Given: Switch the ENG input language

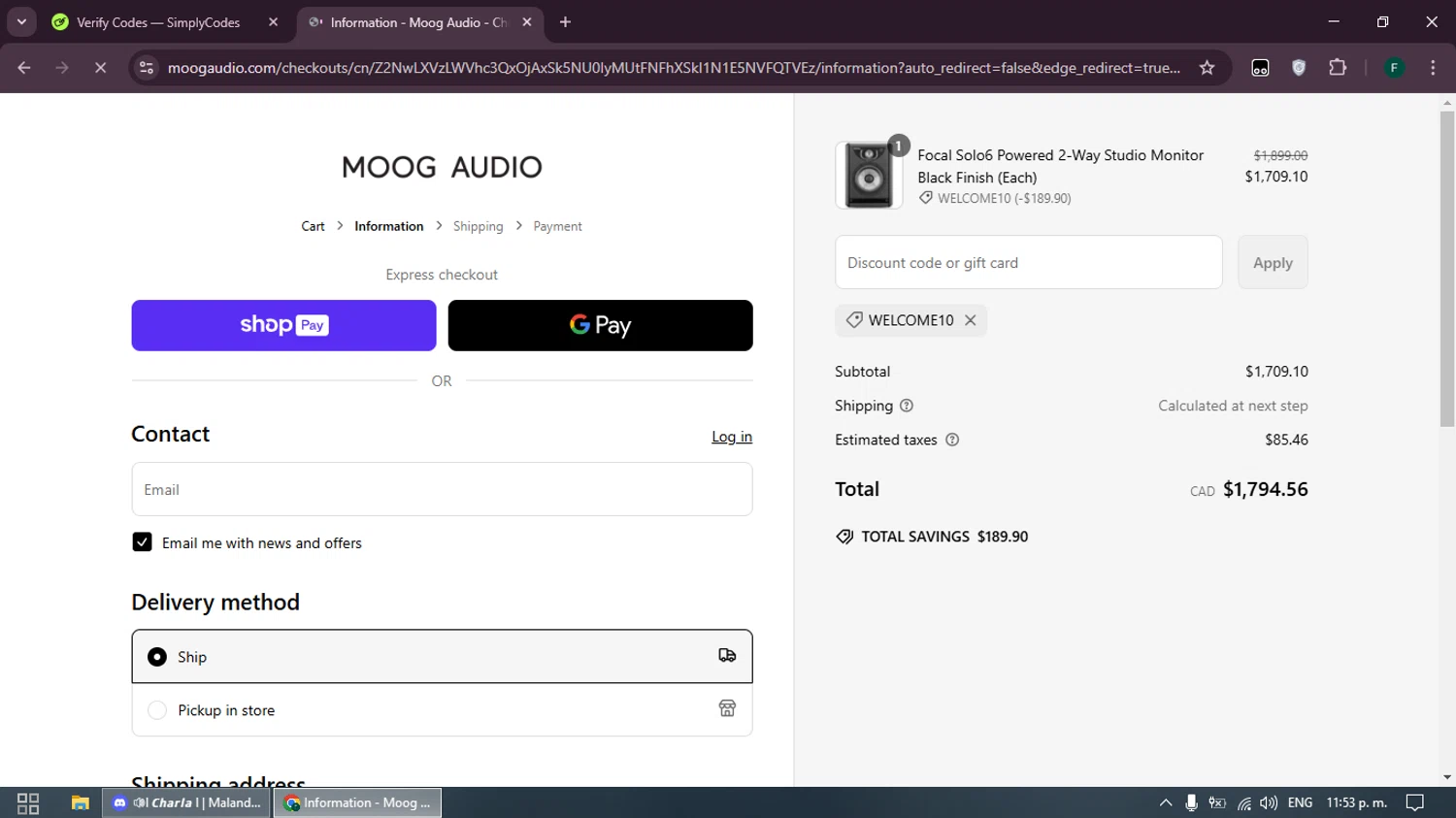Looking at the screenshot, I should pos(1300,802).
